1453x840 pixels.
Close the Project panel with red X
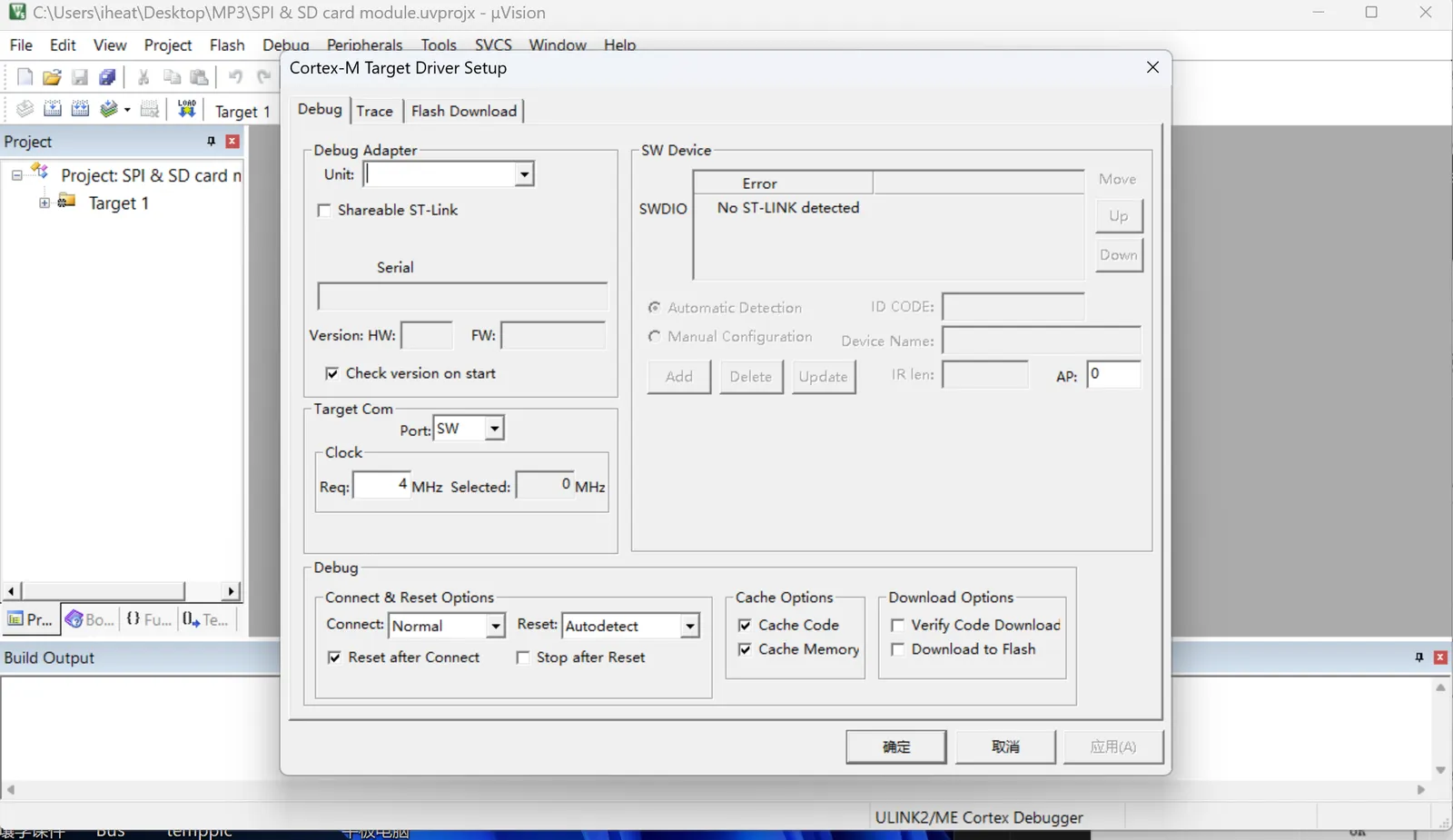coord(232,141)
